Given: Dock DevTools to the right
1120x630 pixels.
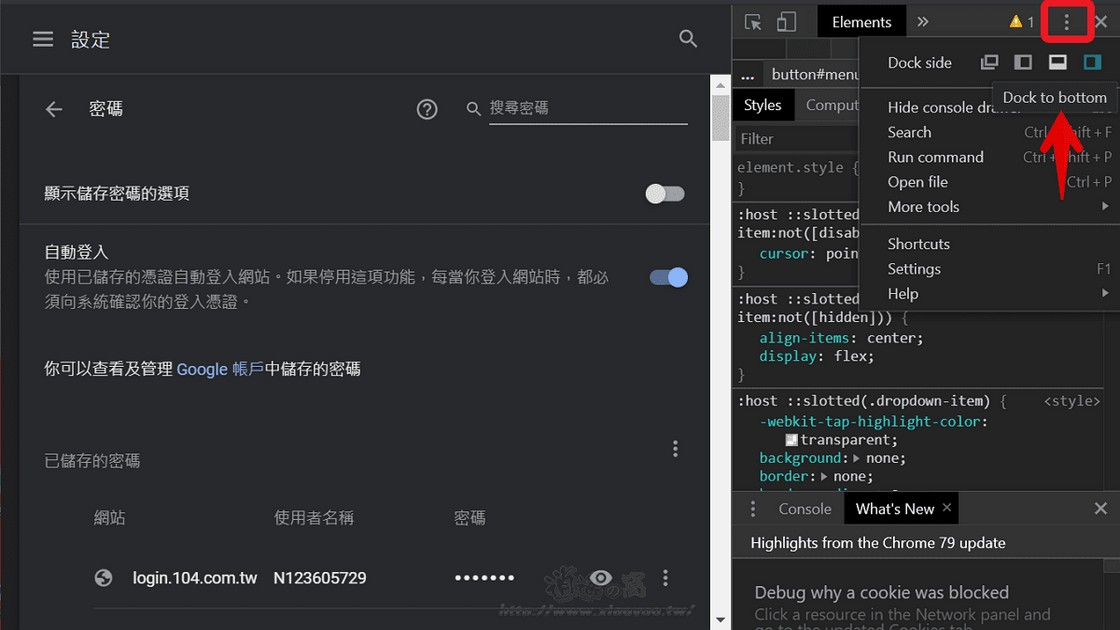Looking at the screenshot, I should [1092, 62].
